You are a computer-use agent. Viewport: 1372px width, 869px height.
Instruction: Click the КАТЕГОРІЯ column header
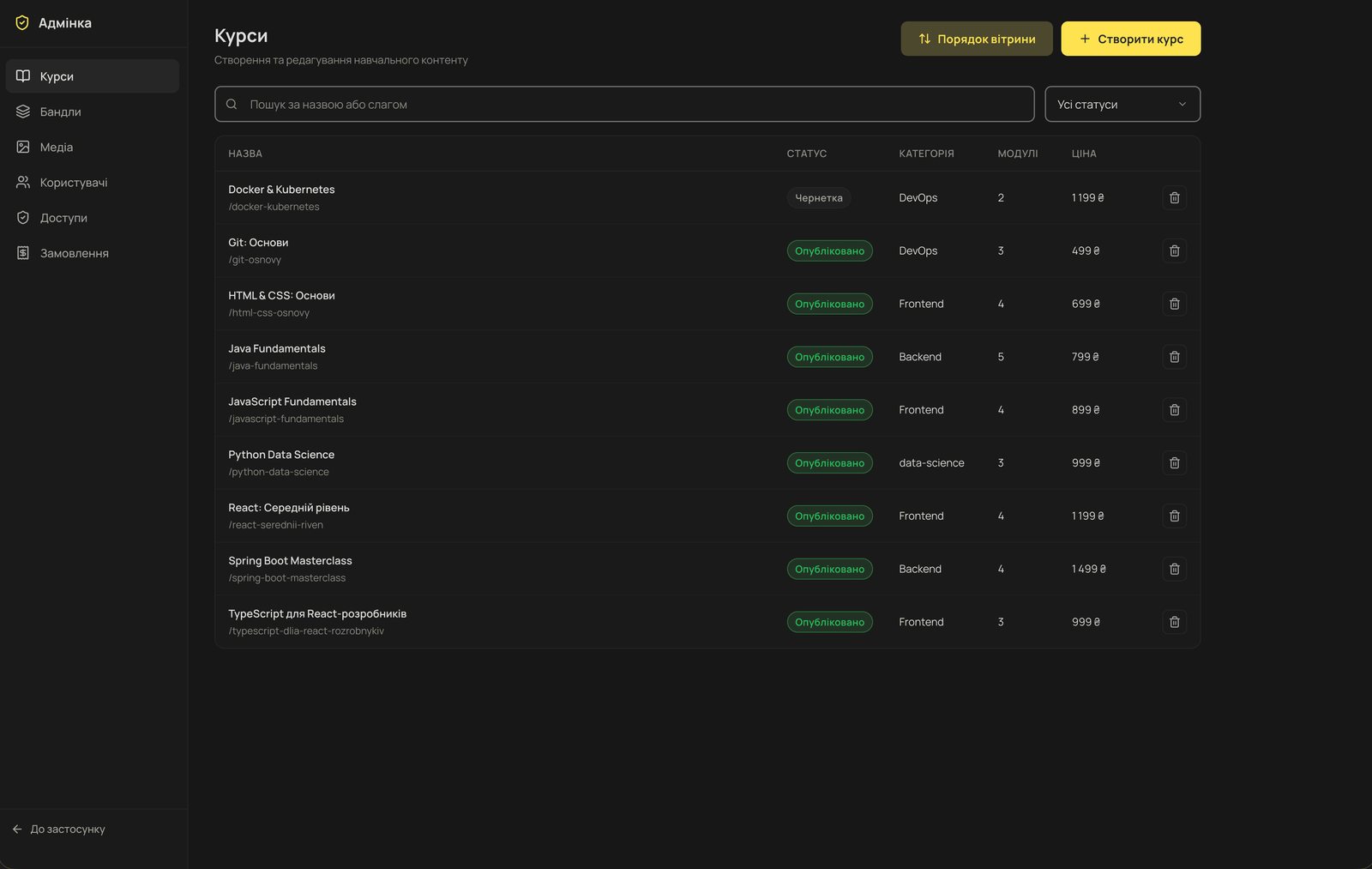pyautogui.click(x=926, y=154)
